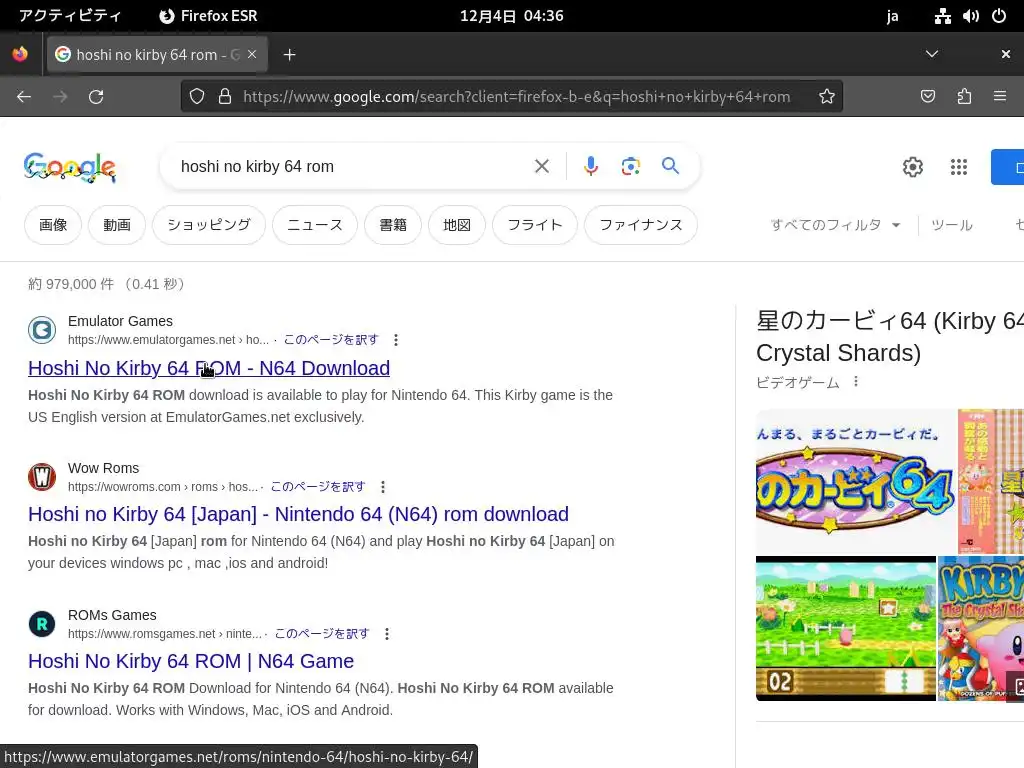The width and height of the screenshot is (1024, 768).
Task: Translate the Wow Roms result page
Action: click(318, 487)
